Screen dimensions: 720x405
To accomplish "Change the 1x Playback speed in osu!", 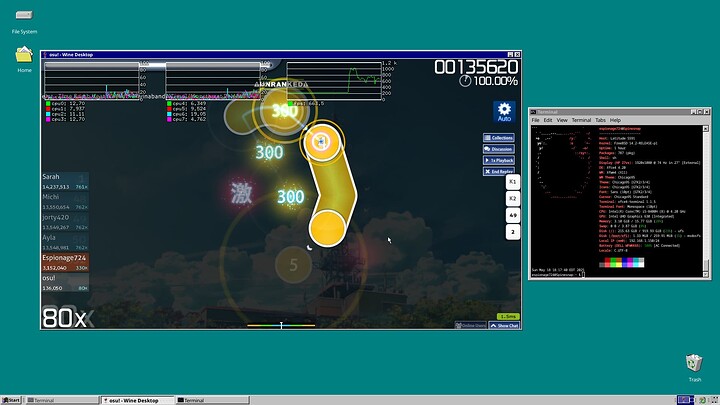I will [499, 160].
